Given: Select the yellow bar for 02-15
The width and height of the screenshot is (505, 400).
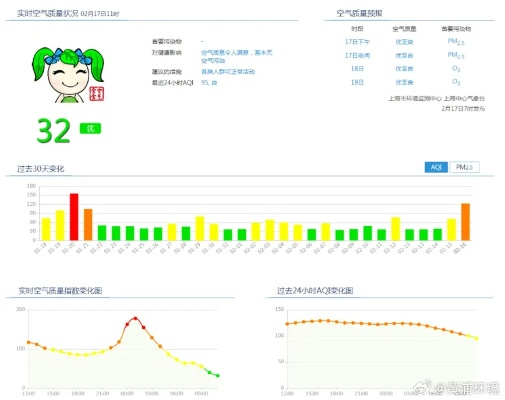Looking at the screenshot, I should 451,230.
